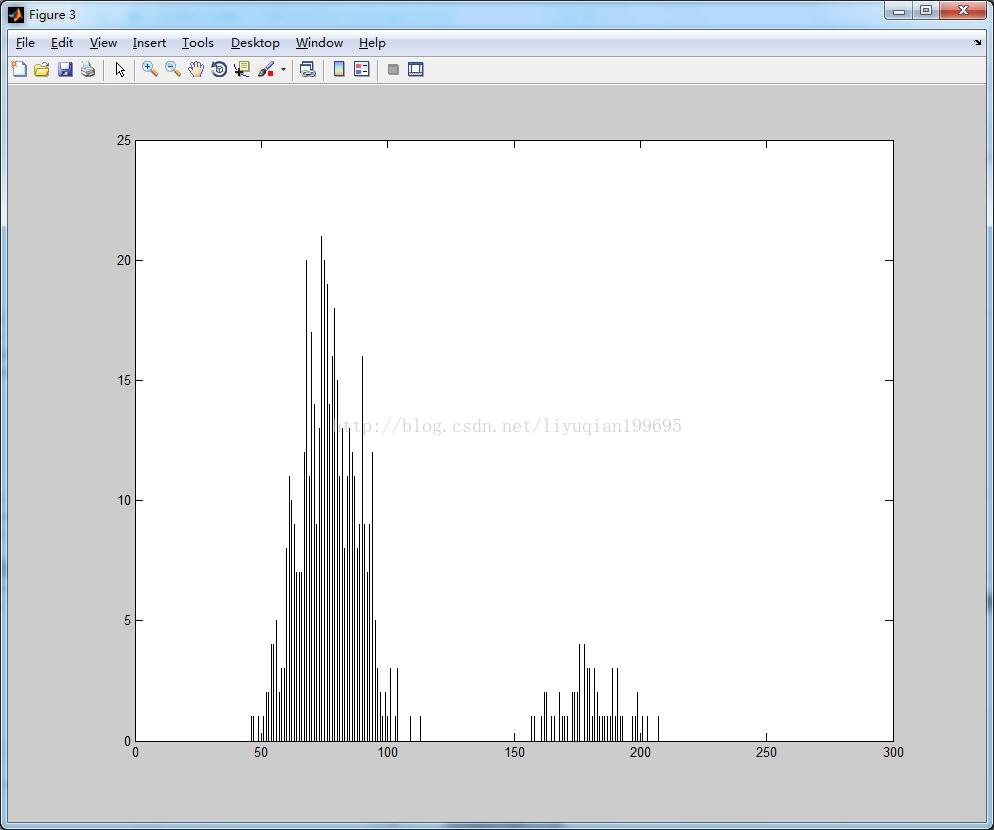The width and height of the screenshot is (994, 830).
Task: Click x-axis tick label 300
Action: pos(893,753)
